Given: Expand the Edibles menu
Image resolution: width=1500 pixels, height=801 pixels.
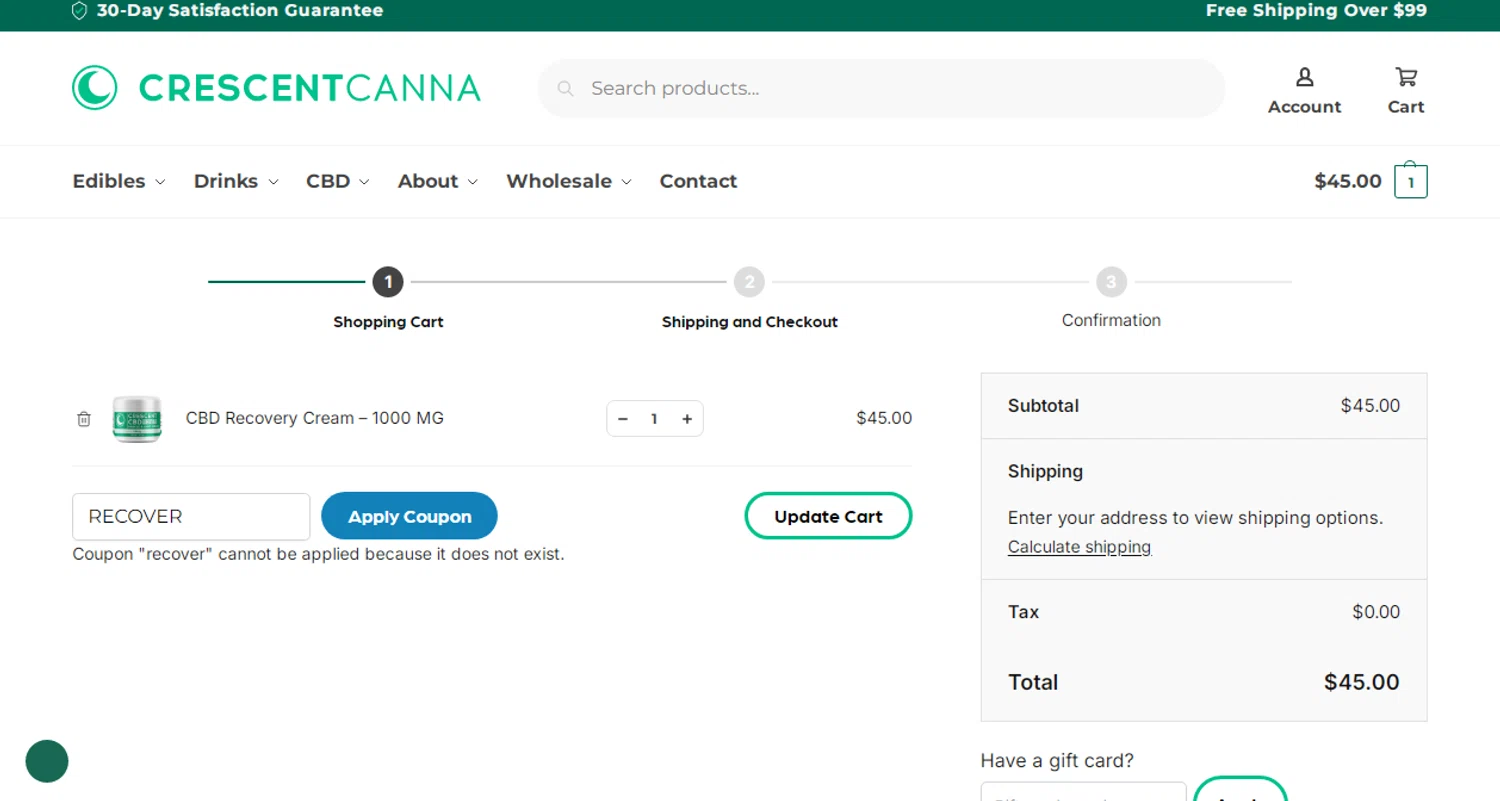Looking at the screenshot, I should click(x=119, y=181).
